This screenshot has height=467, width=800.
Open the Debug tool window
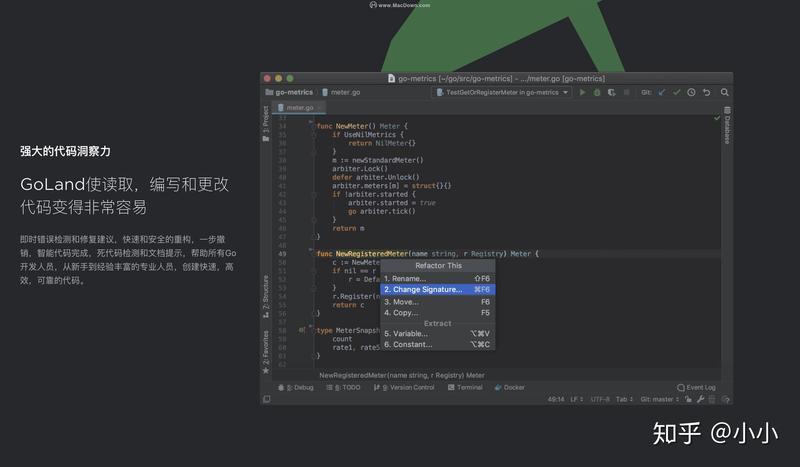coord(295,387)
